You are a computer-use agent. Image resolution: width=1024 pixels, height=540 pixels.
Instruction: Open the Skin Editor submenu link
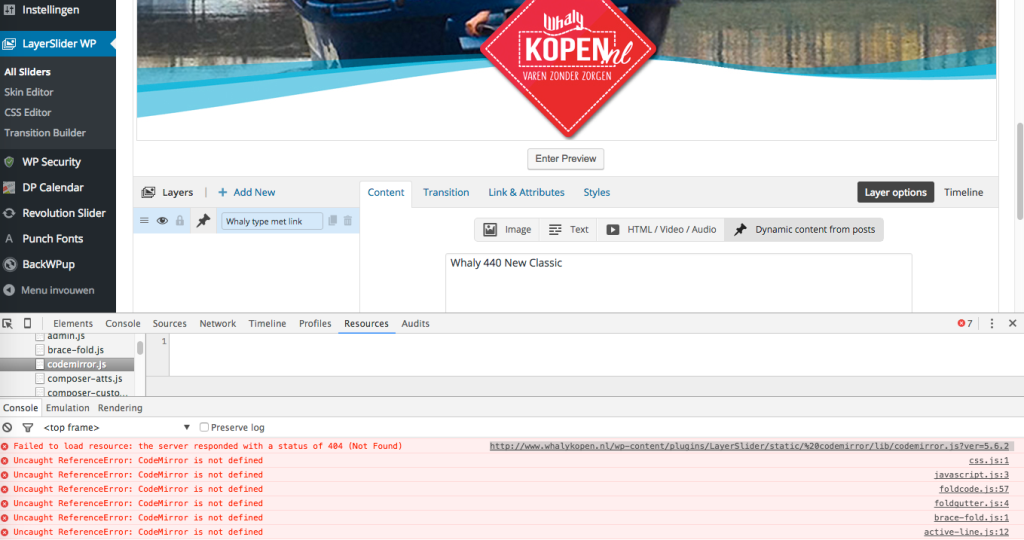click(x=29, y=92)
